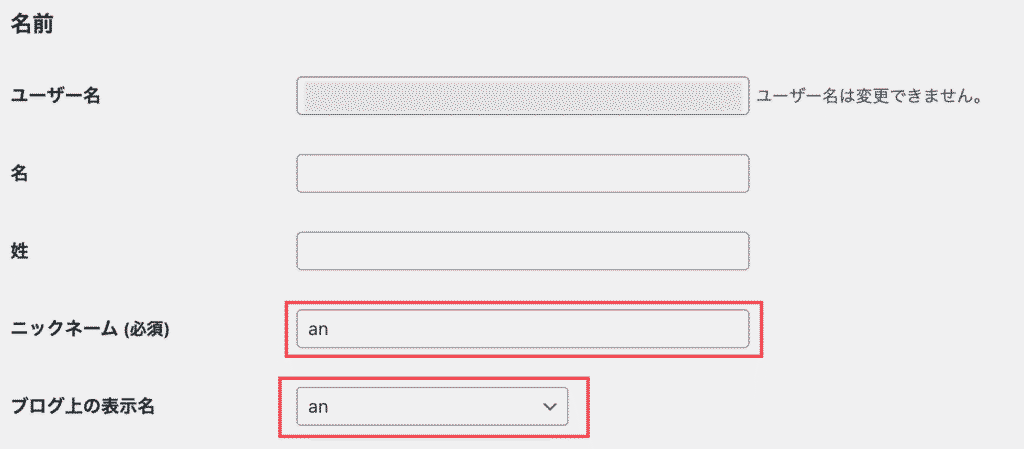Screen dimensions: 1024x449
Task: Click the 名 label
Action: [19, 174]
